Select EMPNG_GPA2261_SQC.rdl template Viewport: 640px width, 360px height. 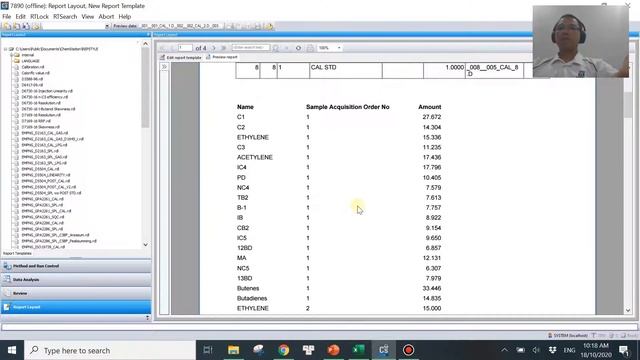coord(43,217)
